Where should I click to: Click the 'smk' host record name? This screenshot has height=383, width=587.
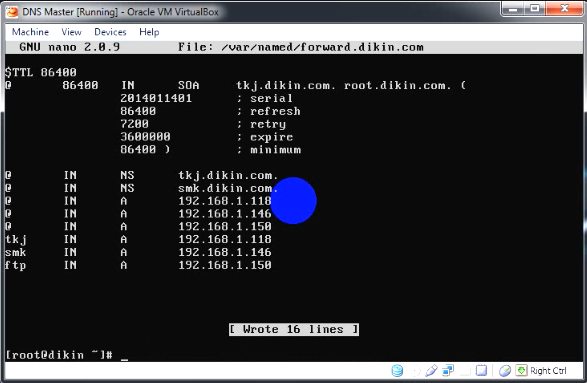tap(16, 252)
